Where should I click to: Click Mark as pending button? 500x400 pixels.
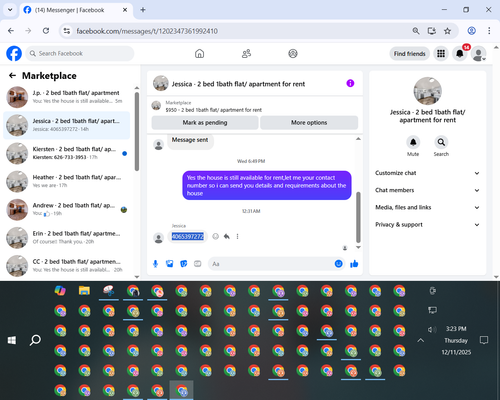coord(205,123)
